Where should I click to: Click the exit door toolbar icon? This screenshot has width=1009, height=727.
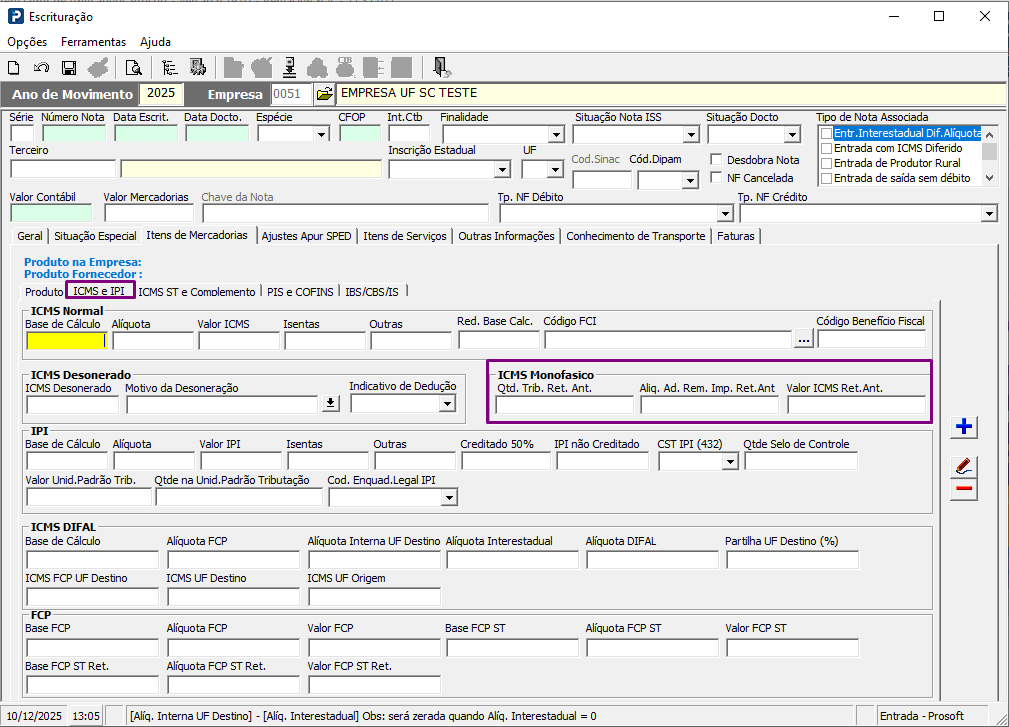point(441,68)
